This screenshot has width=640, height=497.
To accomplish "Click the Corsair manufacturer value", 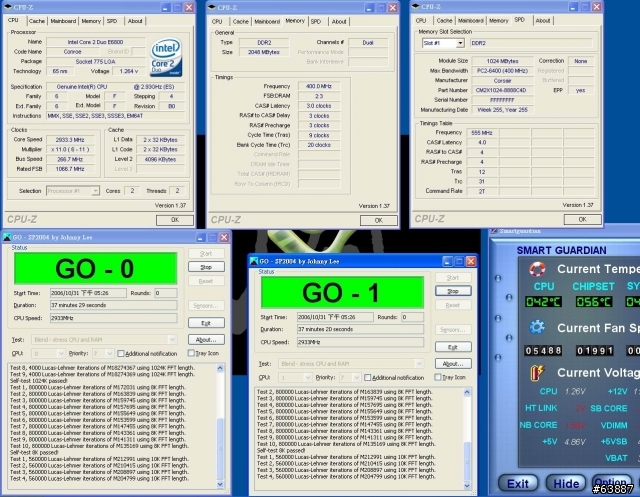I will tap(502, 80).
